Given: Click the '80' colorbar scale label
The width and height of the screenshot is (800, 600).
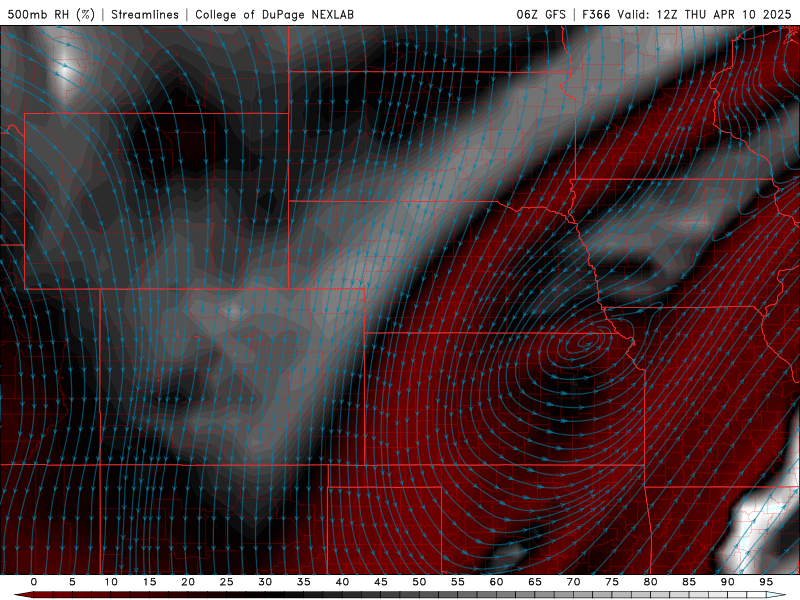Looking at the screenshot, I should (650, 582).
